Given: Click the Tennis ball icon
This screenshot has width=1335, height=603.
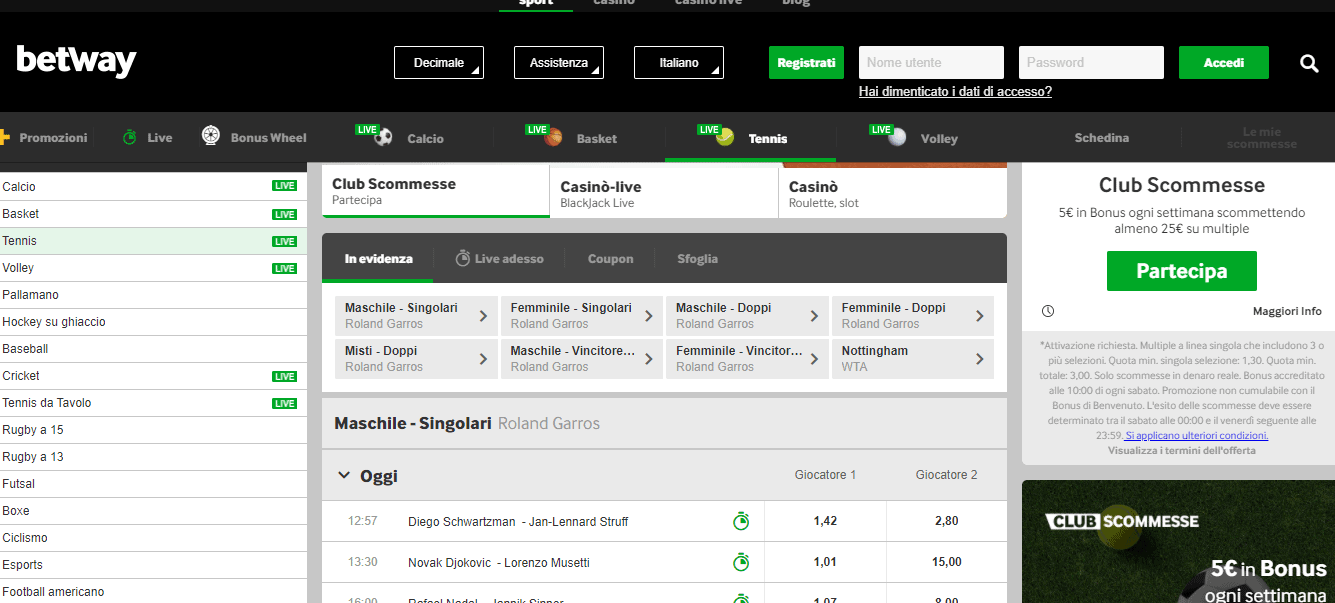Looking at the screenshot, I should coord(725,138).
